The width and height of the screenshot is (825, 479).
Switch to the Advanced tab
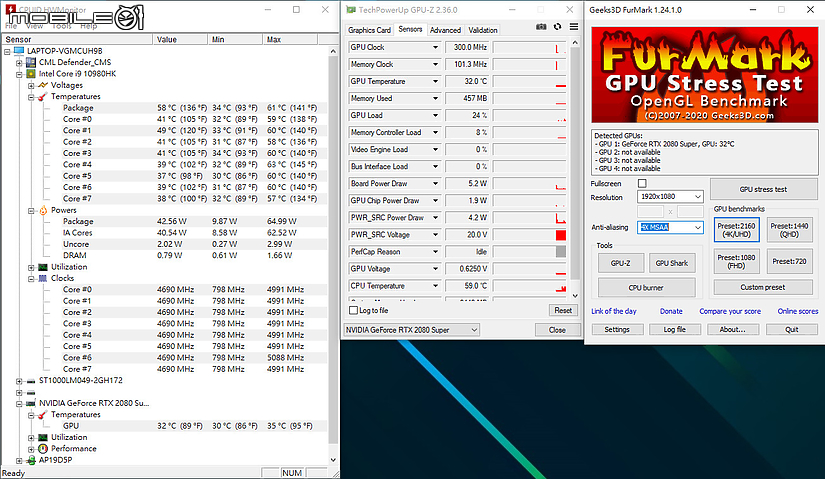pyautogui.click(x=445, y=30)
